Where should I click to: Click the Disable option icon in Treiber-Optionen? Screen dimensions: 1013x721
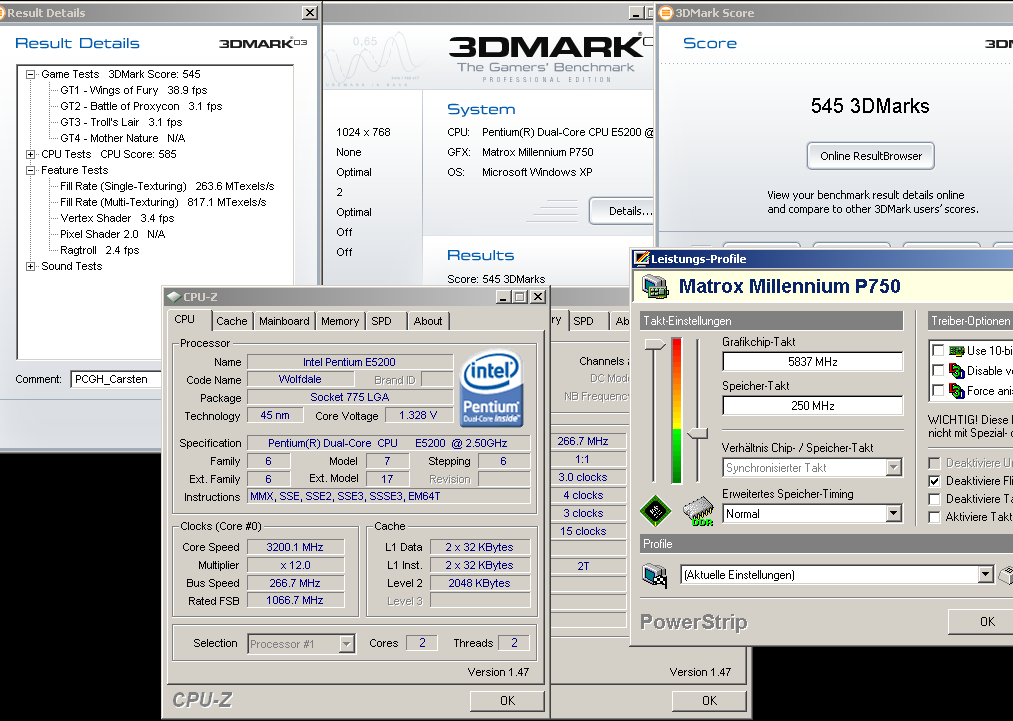(957, 371)
